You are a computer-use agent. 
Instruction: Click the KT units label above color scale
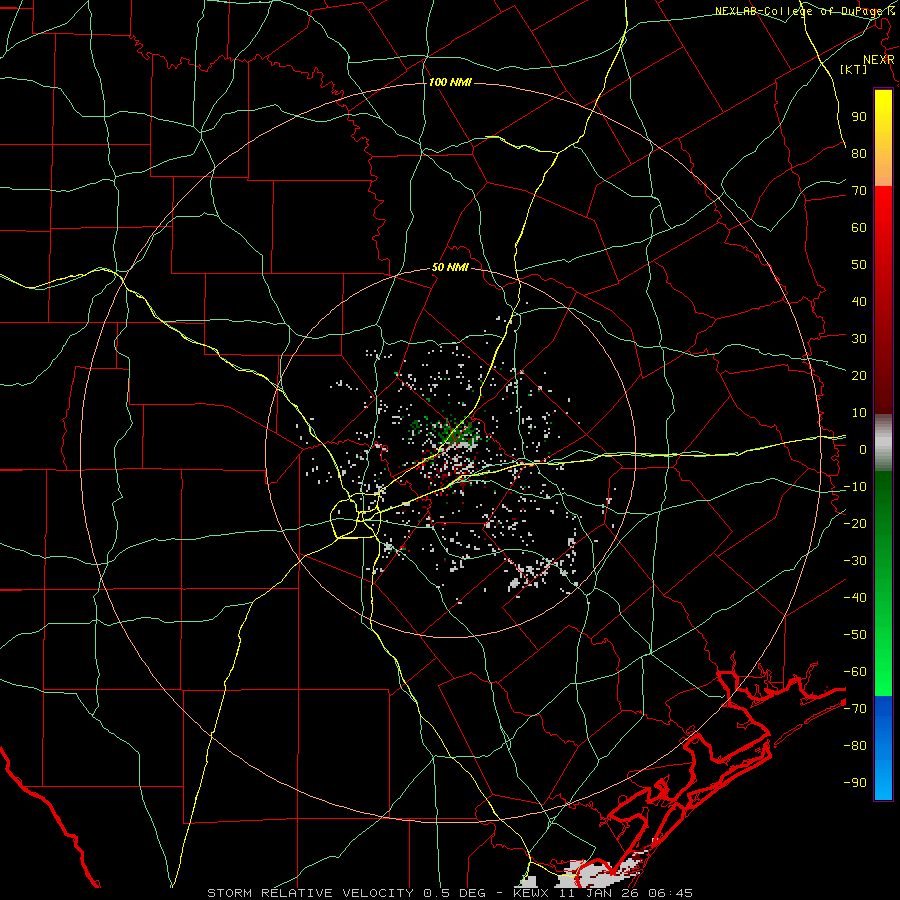click(854, 69)
